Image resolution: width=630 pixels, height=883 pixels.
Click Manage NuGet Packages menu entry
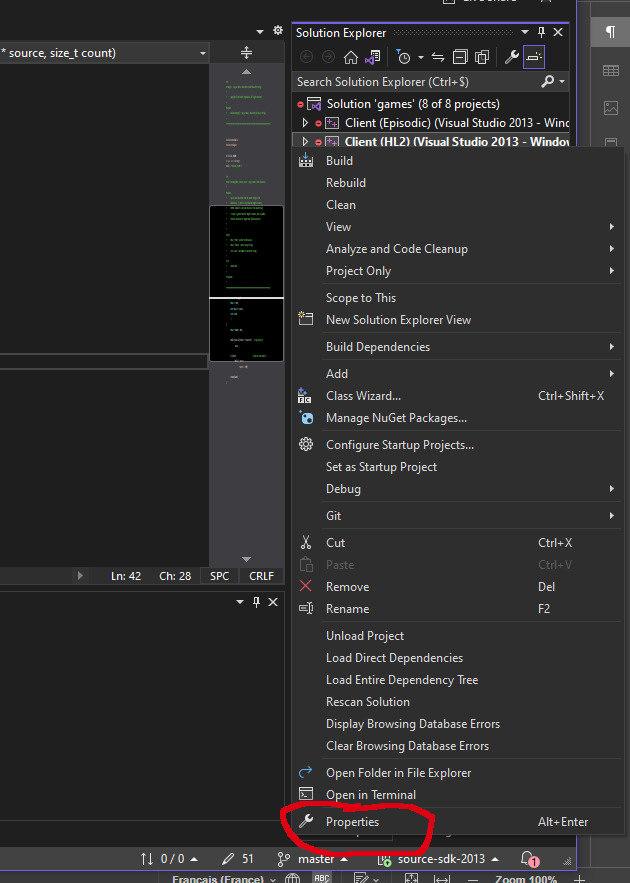click(x=396, y=418)
